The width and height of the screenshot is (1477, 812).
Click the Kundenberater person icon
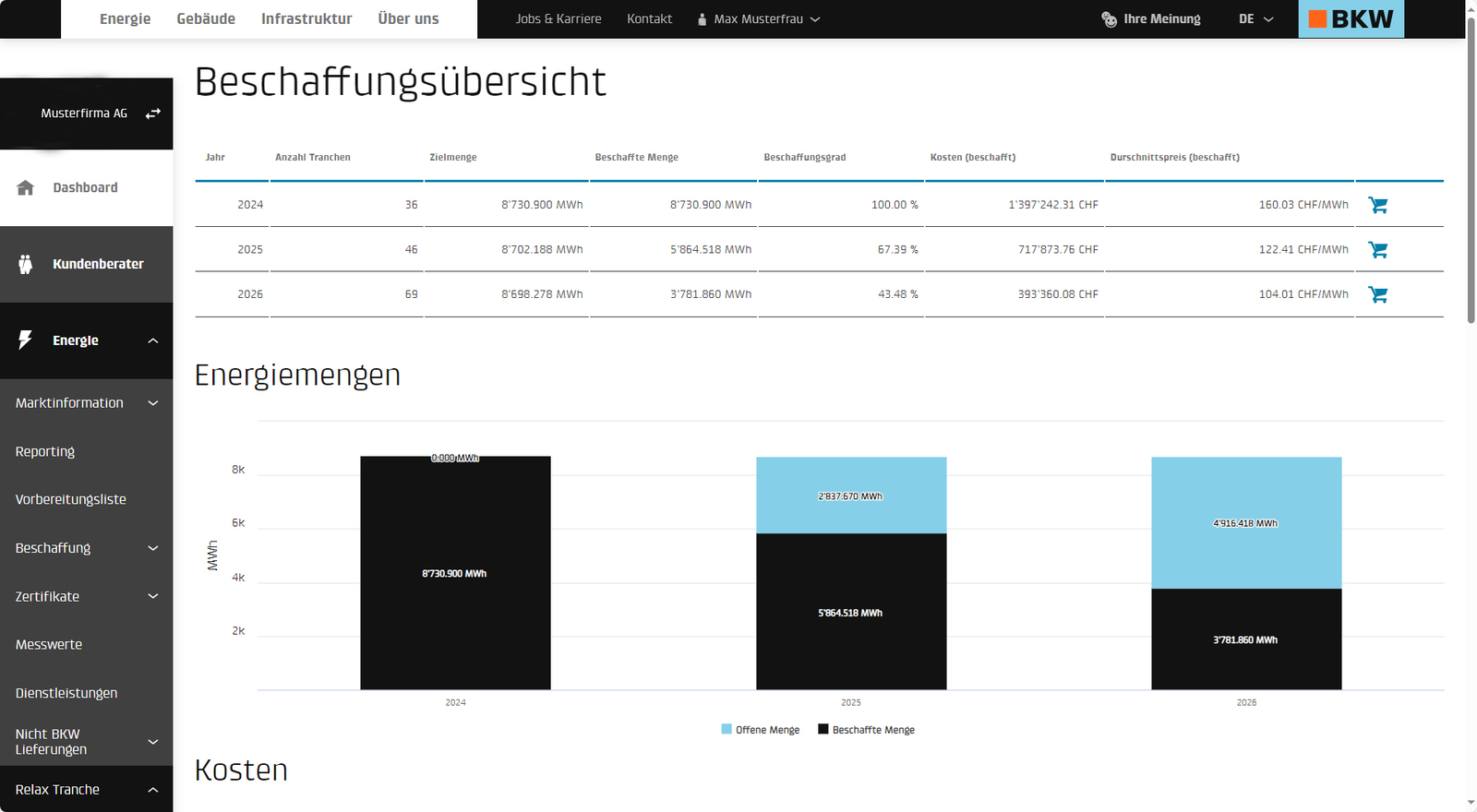coord(26,265)
